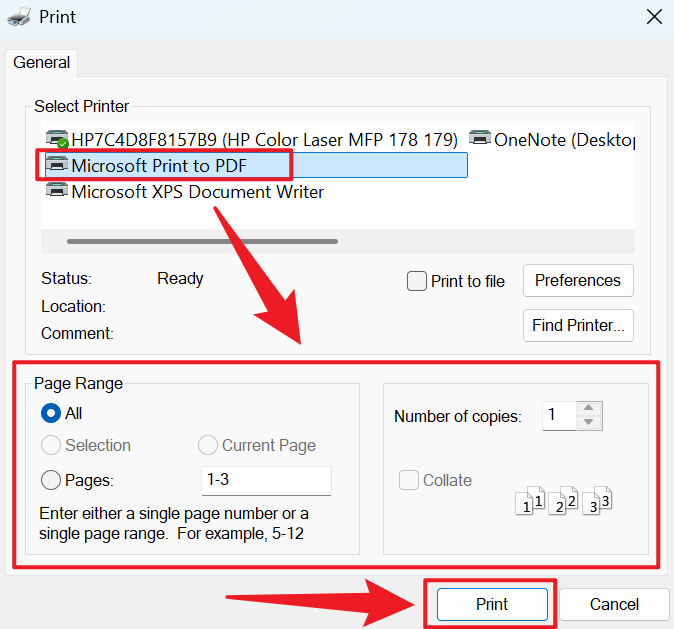Select the Microsoft XPS Document Writer icon
This screenshot has height=629, width=674.
click(57, 190)
